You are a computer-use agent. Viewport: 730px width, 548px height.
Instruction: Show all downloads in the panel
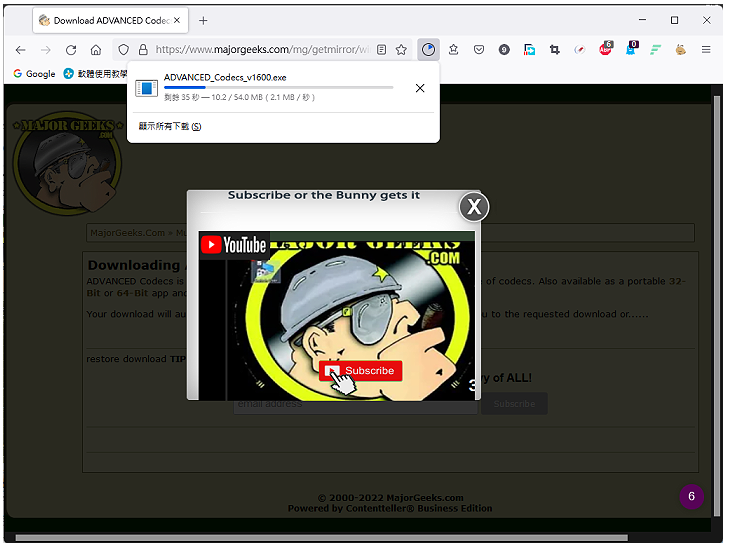click(x=170, y=126)
